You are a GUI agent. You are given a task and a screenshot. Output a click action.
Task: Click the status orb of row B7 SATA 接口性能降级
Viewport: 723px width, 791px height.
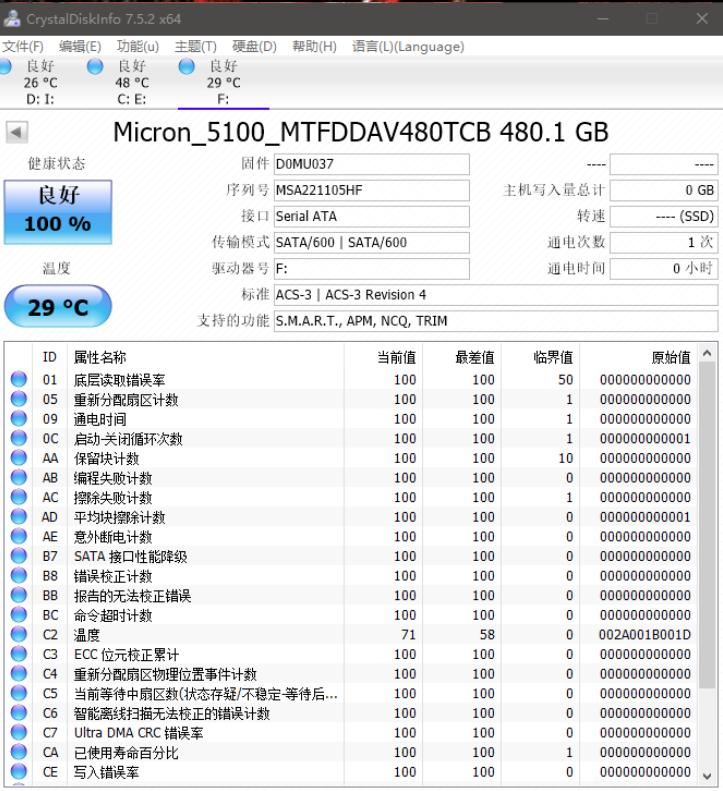(19, 556)
